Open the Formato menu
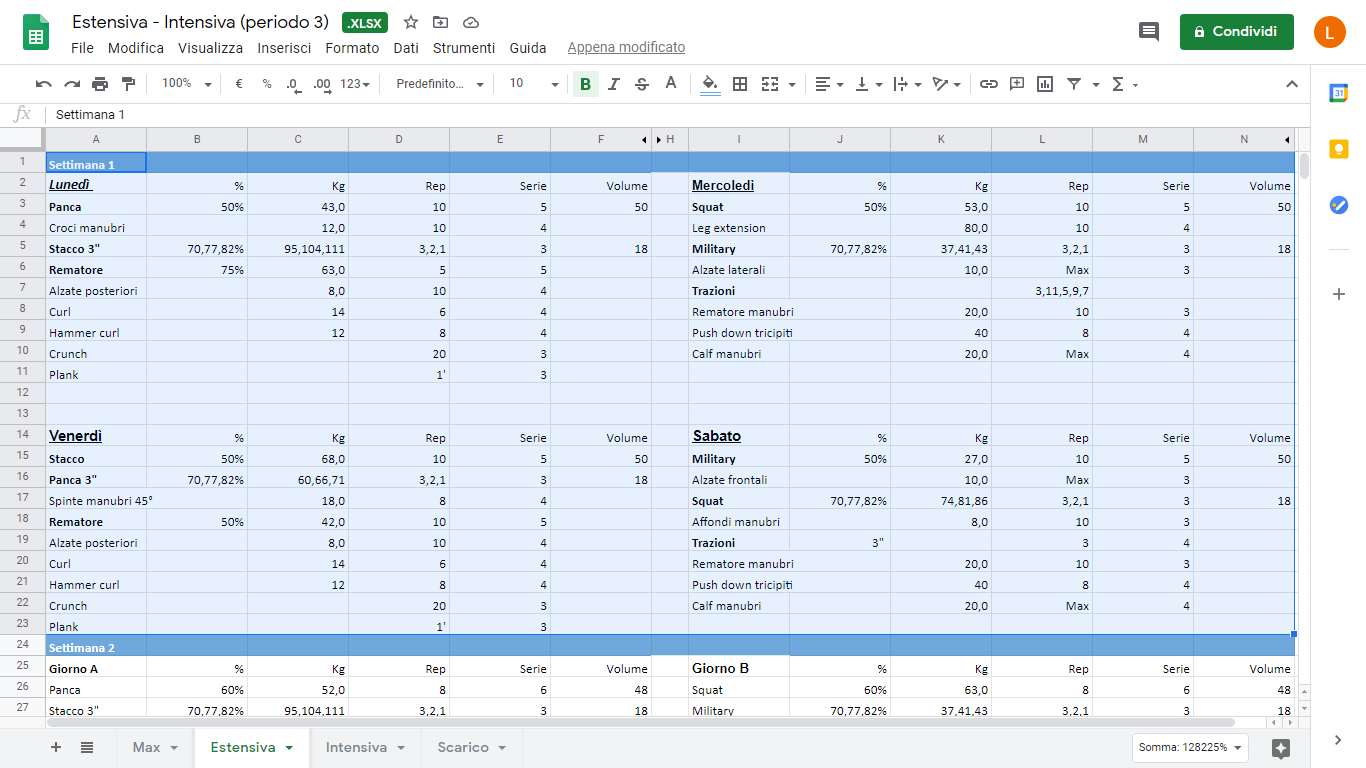The height and width of the screenshot is (768, 1366). coord(352,48)
